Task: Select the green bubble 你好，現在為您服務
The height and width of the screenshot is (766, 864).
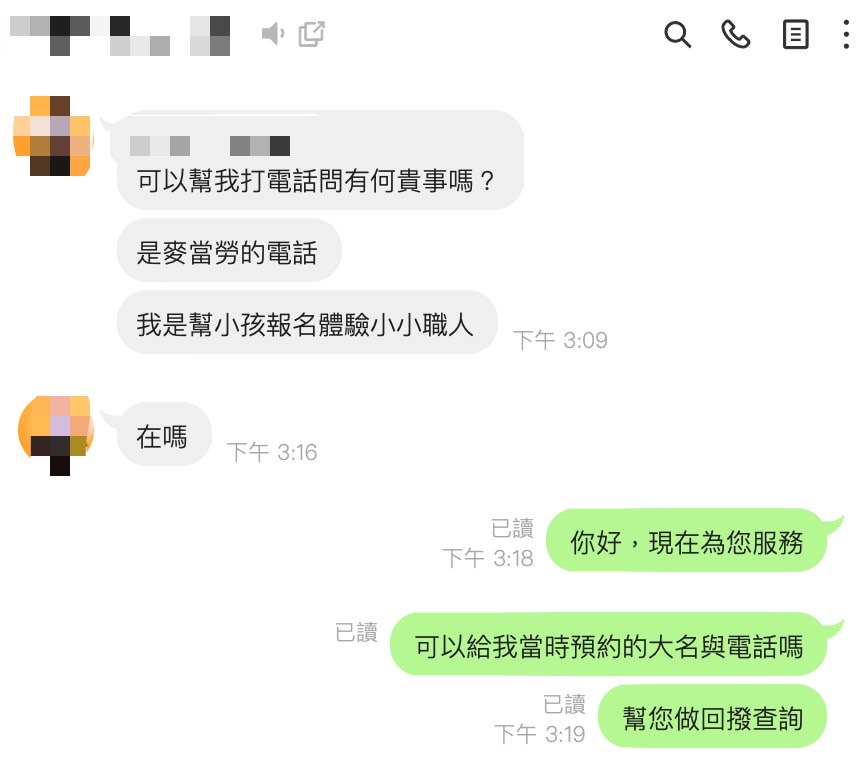Action: (687, 540)
